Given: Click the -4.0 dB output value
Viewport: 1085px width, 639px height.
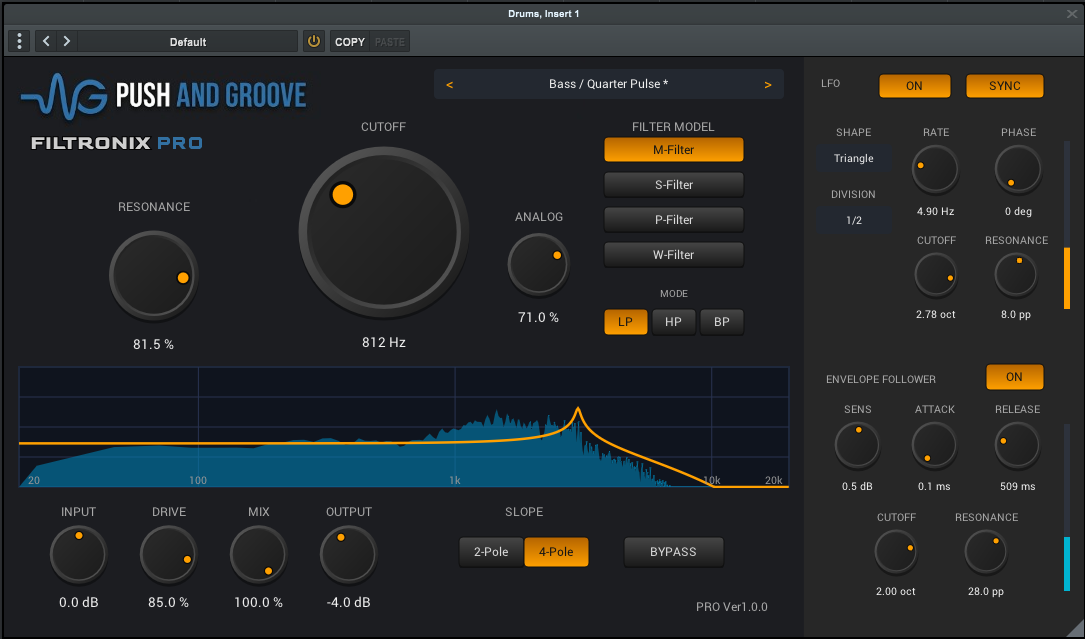Looking at the screenshot, I should pyautogui.click(x=348, y=602).
